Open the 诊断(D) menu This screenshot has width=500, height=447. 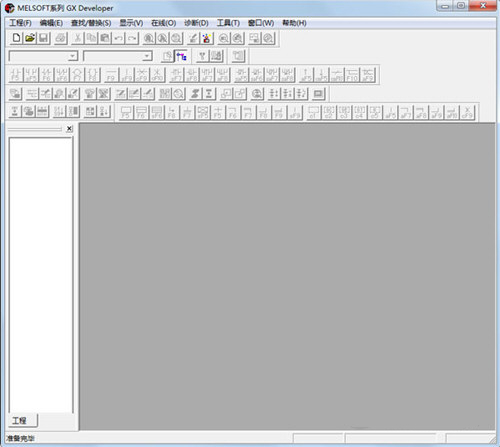(x=196, y=23)
